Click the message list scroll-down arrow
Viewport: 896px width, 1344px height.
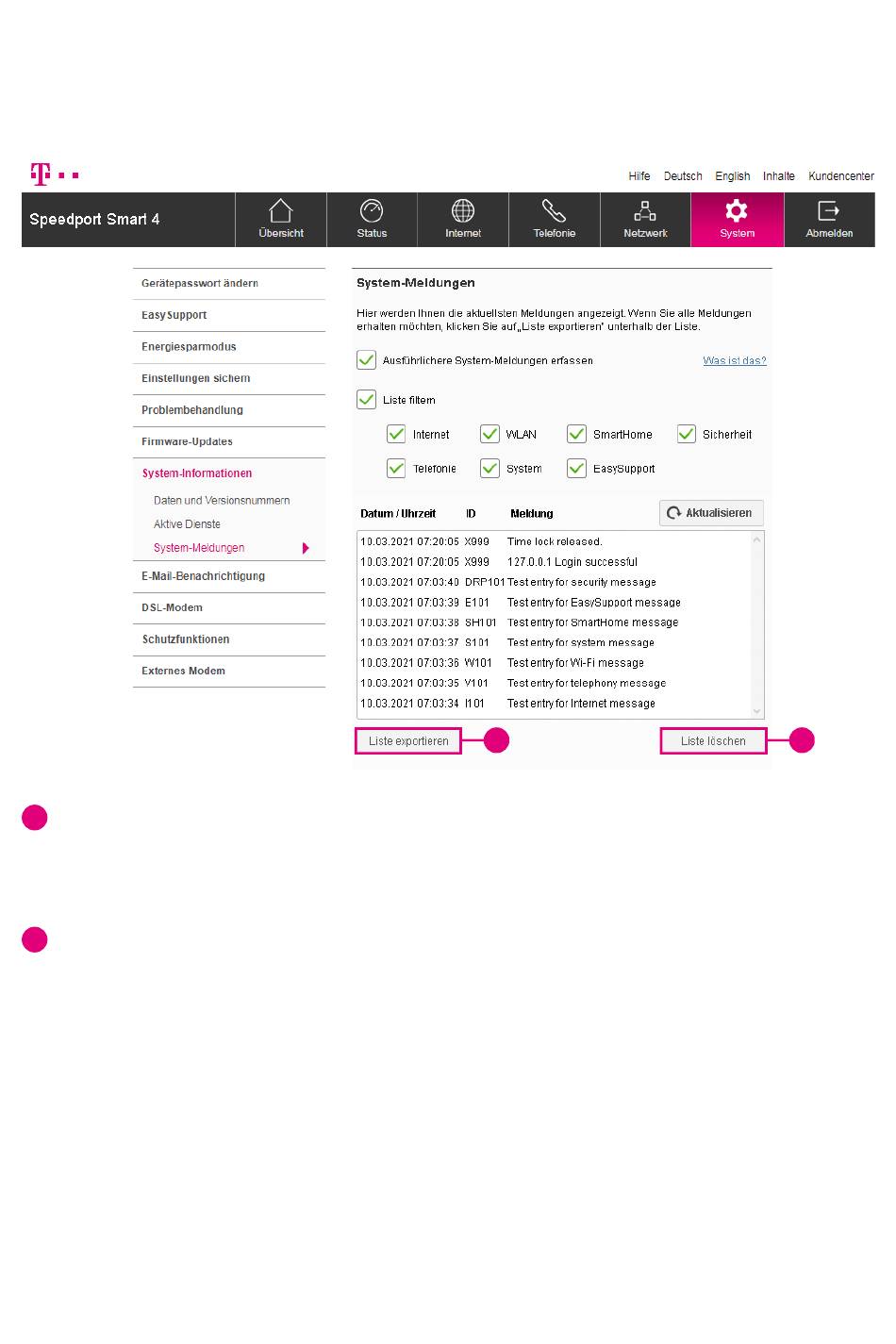[x=756, y=710]
